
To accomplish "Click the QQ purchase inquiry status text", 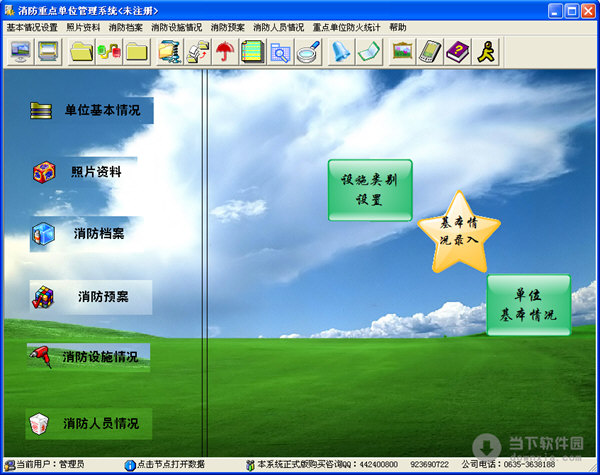I will tap(353, 465).
